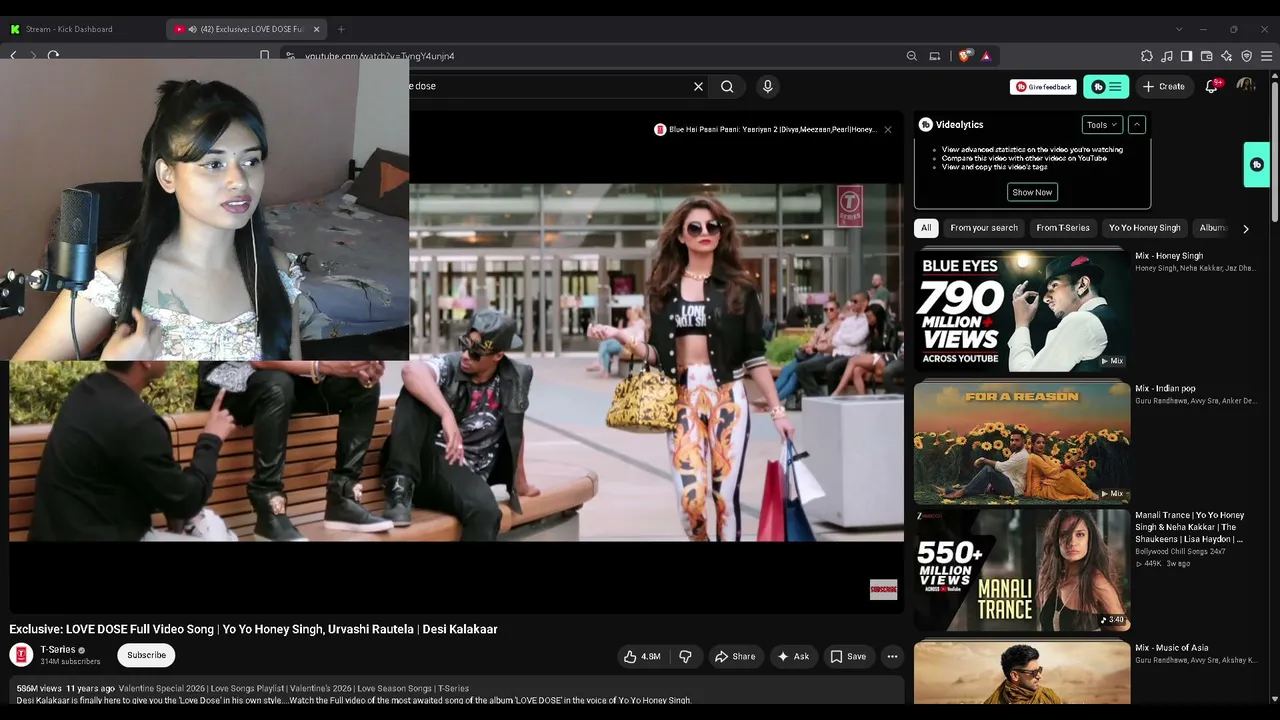Viewport: 1280px width, 720px height.
Task: Open the browser hamburger main menu
Action: click(x=1267, y=56)
